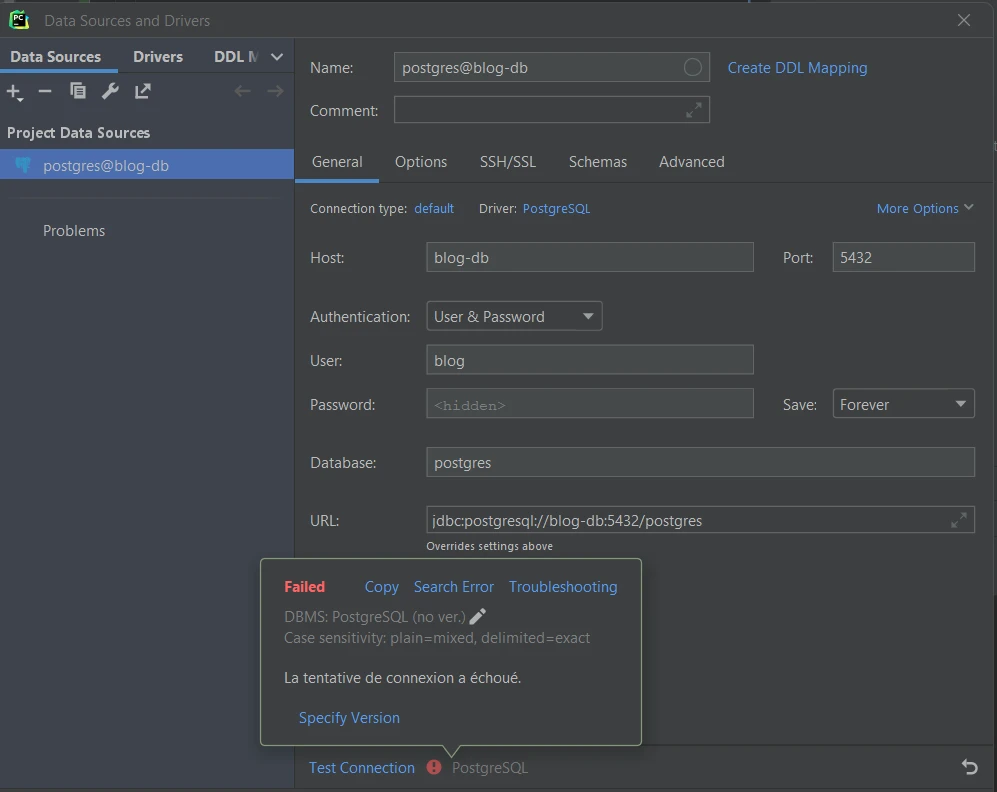
Task: Open the Save password dropdown
Action: click(903, 405)
